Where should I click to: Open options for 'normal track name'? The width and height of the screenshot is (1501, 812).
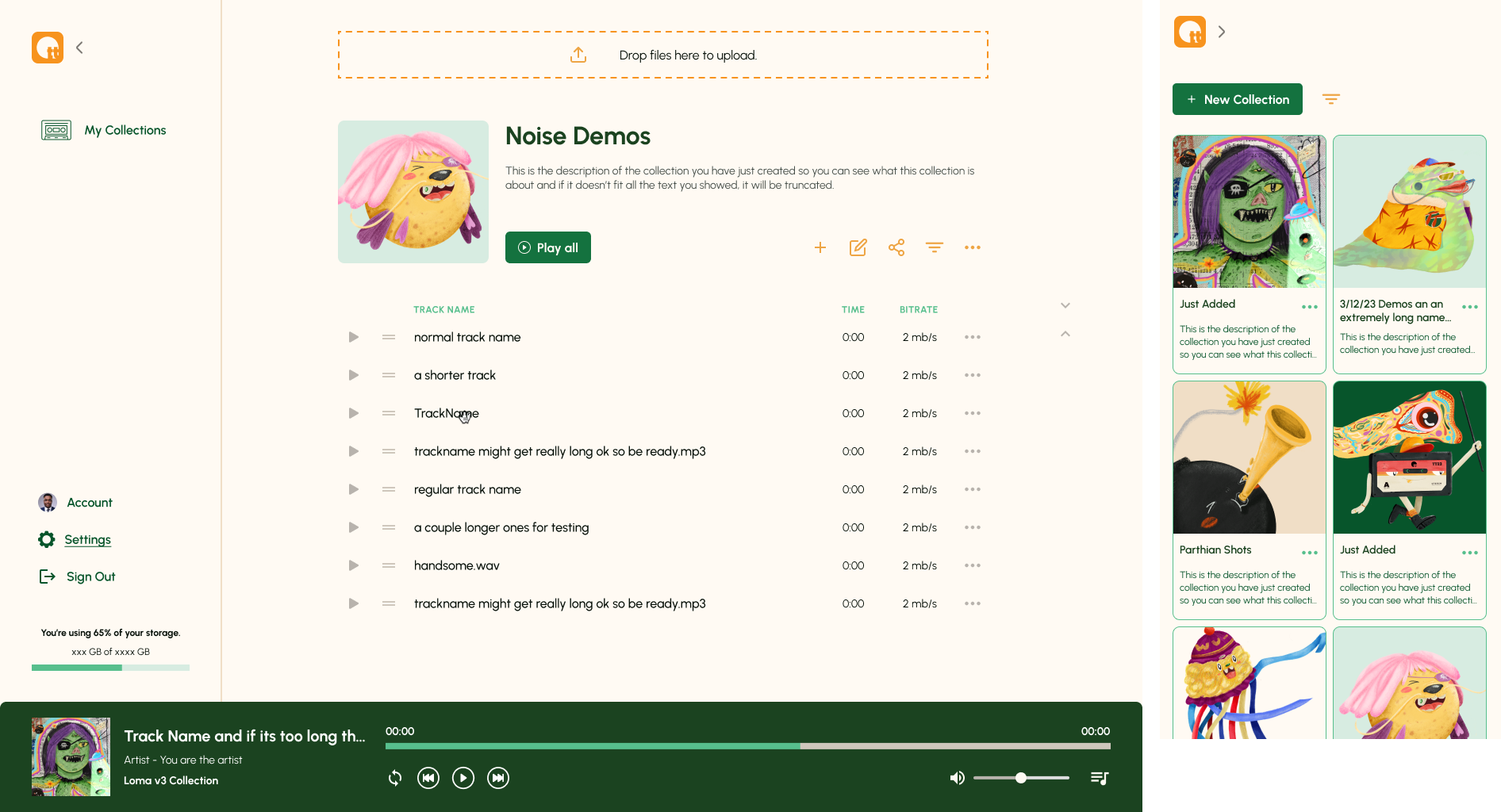tap(973, 337)
